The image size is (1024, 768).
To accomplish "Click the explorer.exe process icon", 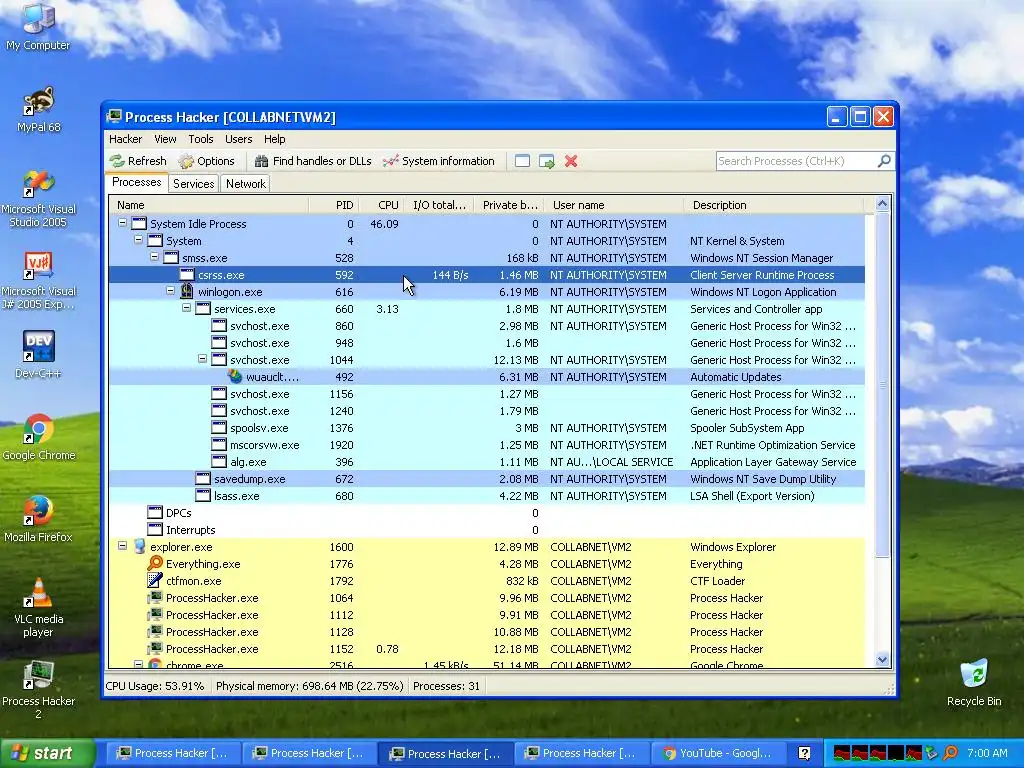I will pyautogui.click(x=138, y=546).
